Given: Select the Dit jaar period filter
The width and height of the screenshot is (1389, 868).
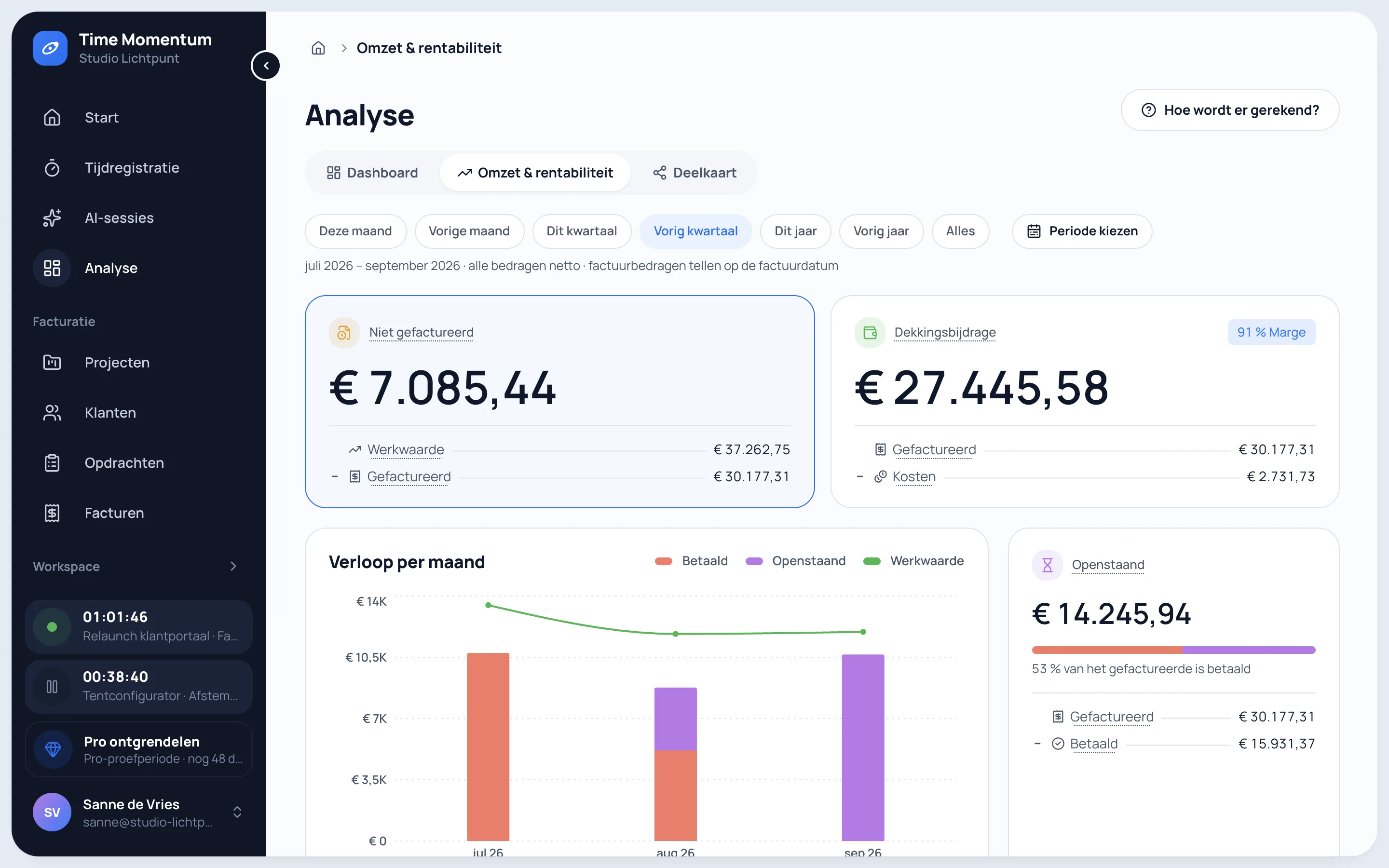Looking at the screenshot, I should tap(795, 231).
